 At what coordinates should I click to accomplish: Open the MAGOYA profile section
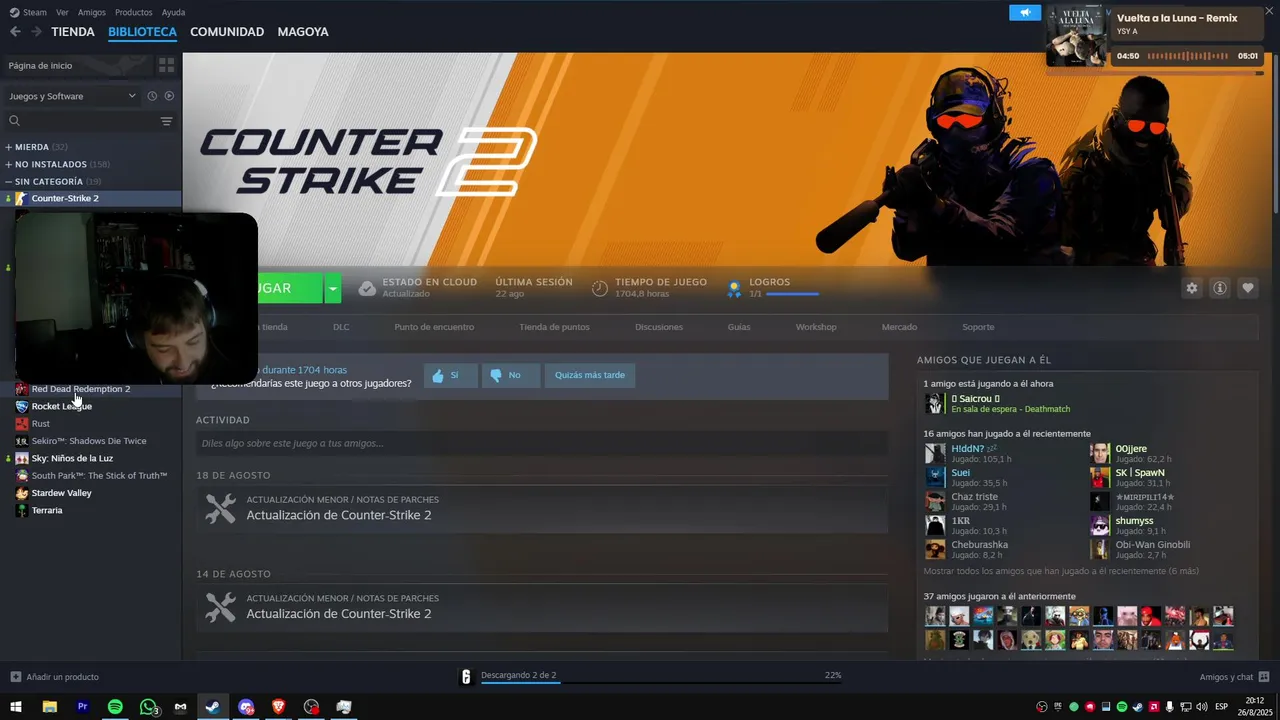pyautogui.click(x=303, y=32)
